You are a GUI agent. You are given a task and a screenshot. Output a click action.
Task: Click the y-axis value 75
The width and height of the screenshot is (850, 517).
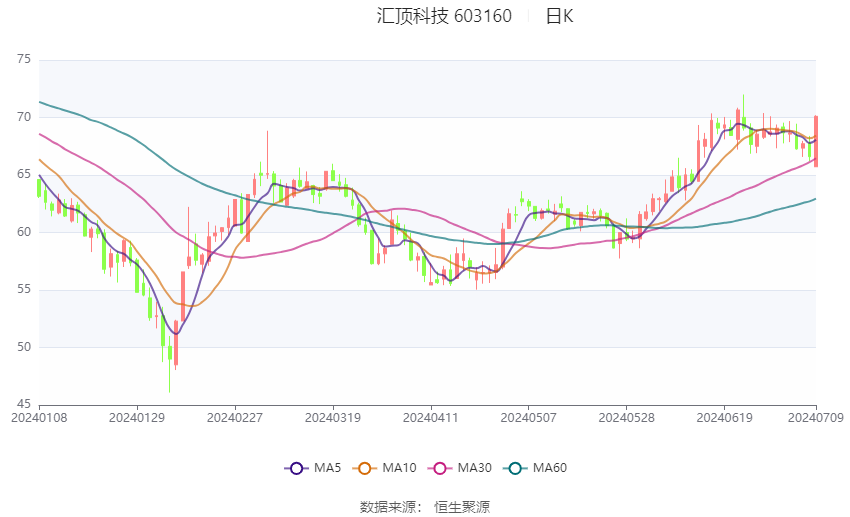[24, 59]
